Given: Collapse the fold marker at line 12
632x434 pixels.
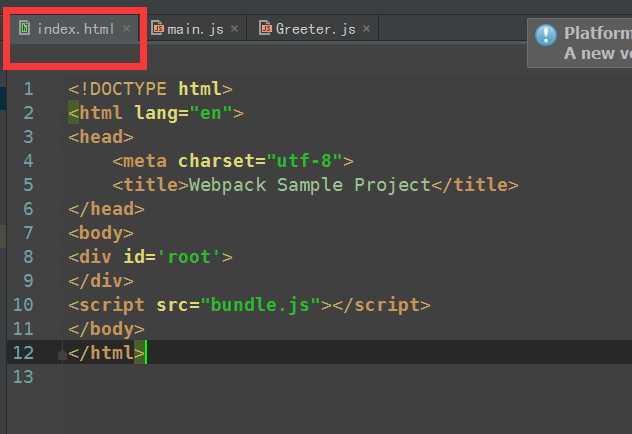Looking at the screenshot, I should (x=61, y=355).
